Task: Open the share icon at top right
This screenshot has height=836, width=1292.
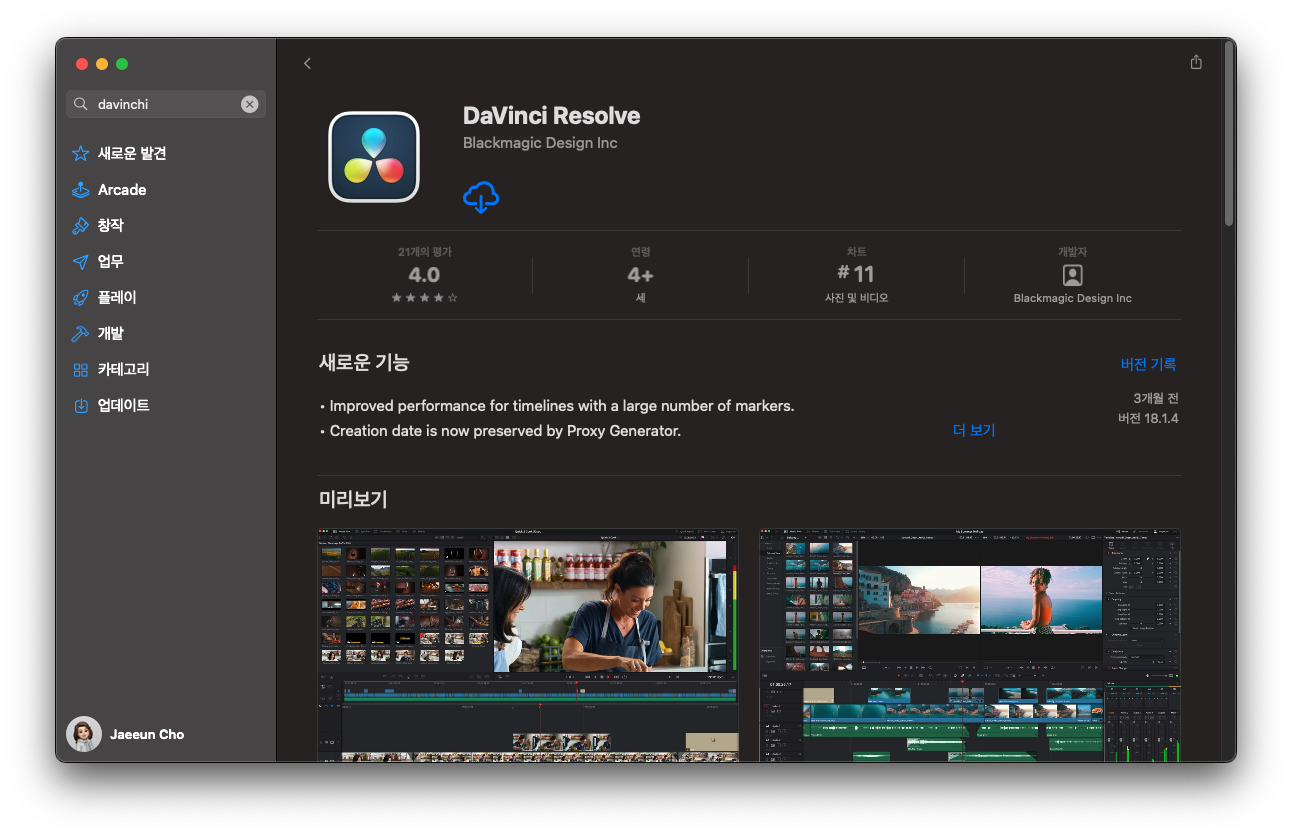Action: (1196, 62)
